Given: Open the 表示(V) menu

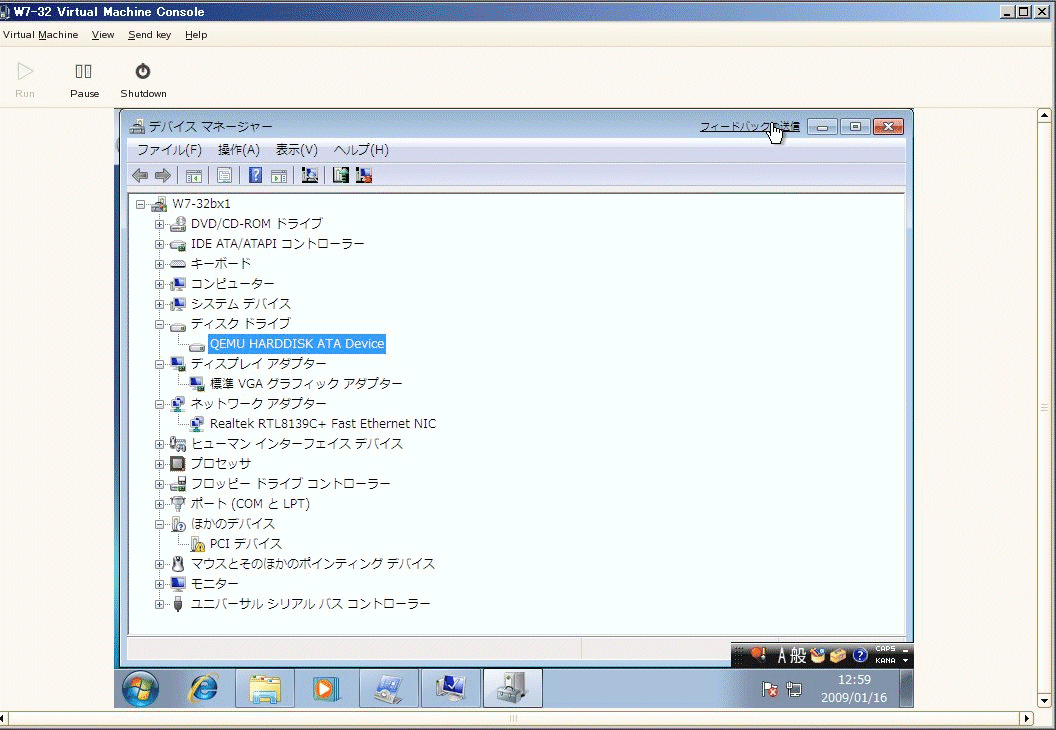Looking at the screenshot, I should [296, 150].
